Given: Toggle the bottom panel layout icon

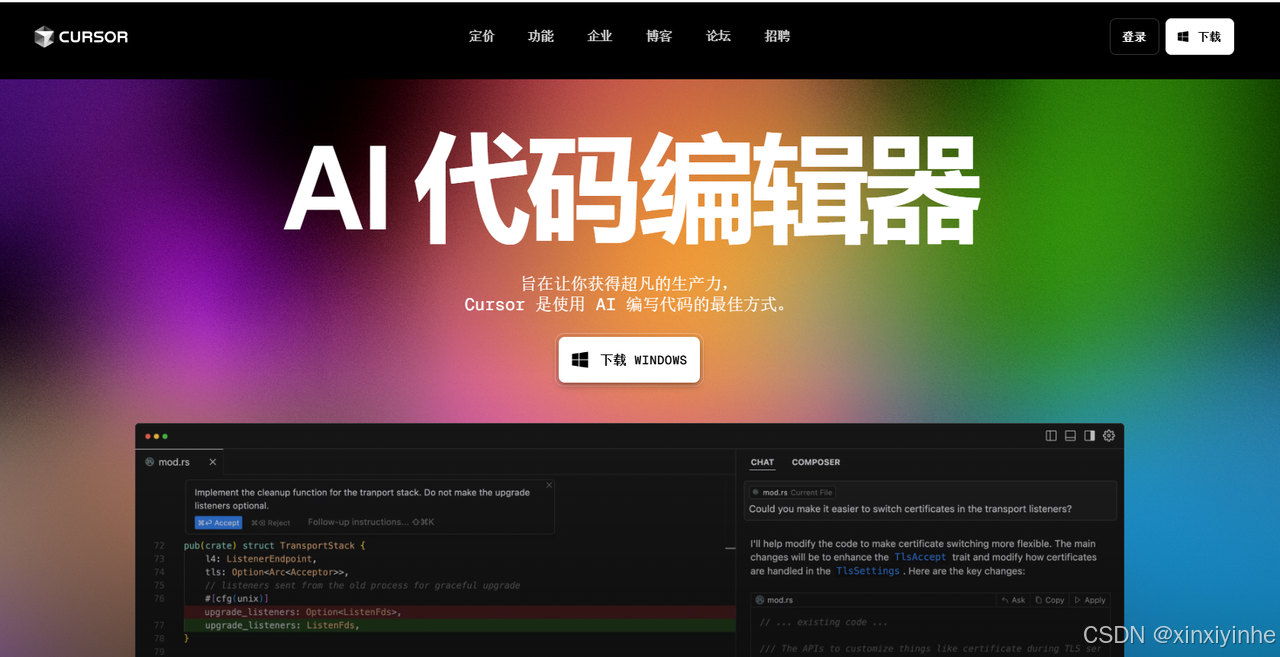Looking at the screenshot, I should click(1070, 435).
